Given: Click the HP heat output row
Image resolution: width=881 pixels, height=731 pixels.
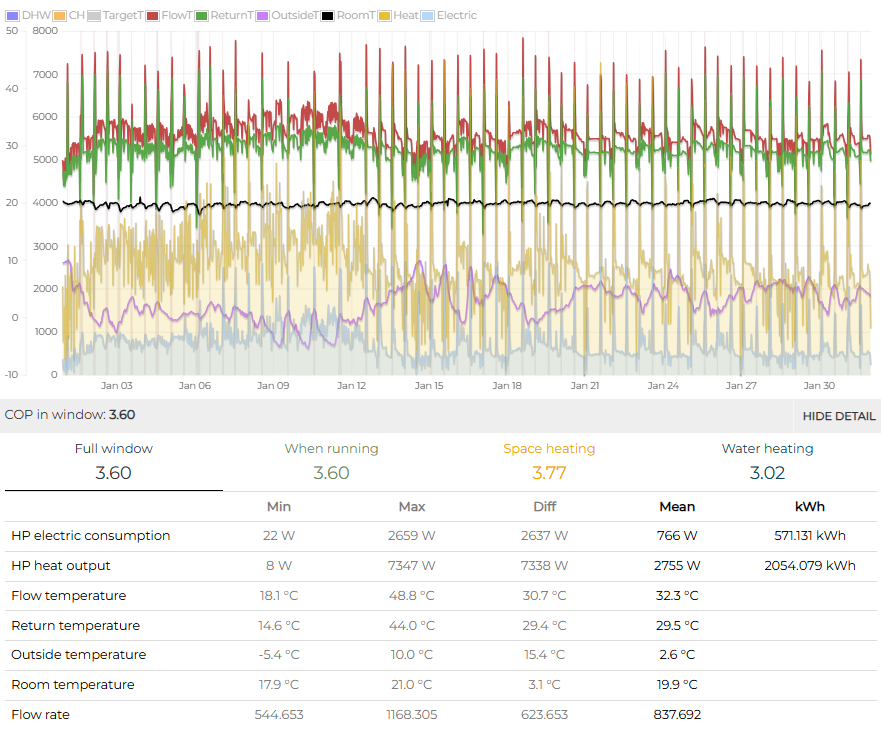Looking at the screenshot, I should [61, 566].
